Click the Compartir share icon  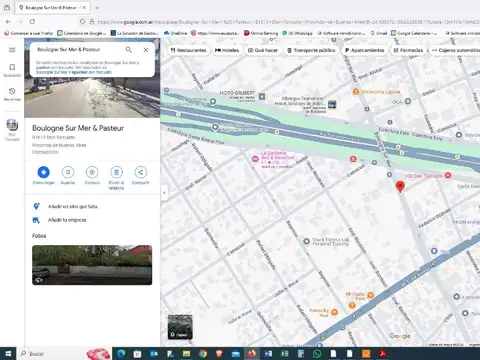point(141,172)
